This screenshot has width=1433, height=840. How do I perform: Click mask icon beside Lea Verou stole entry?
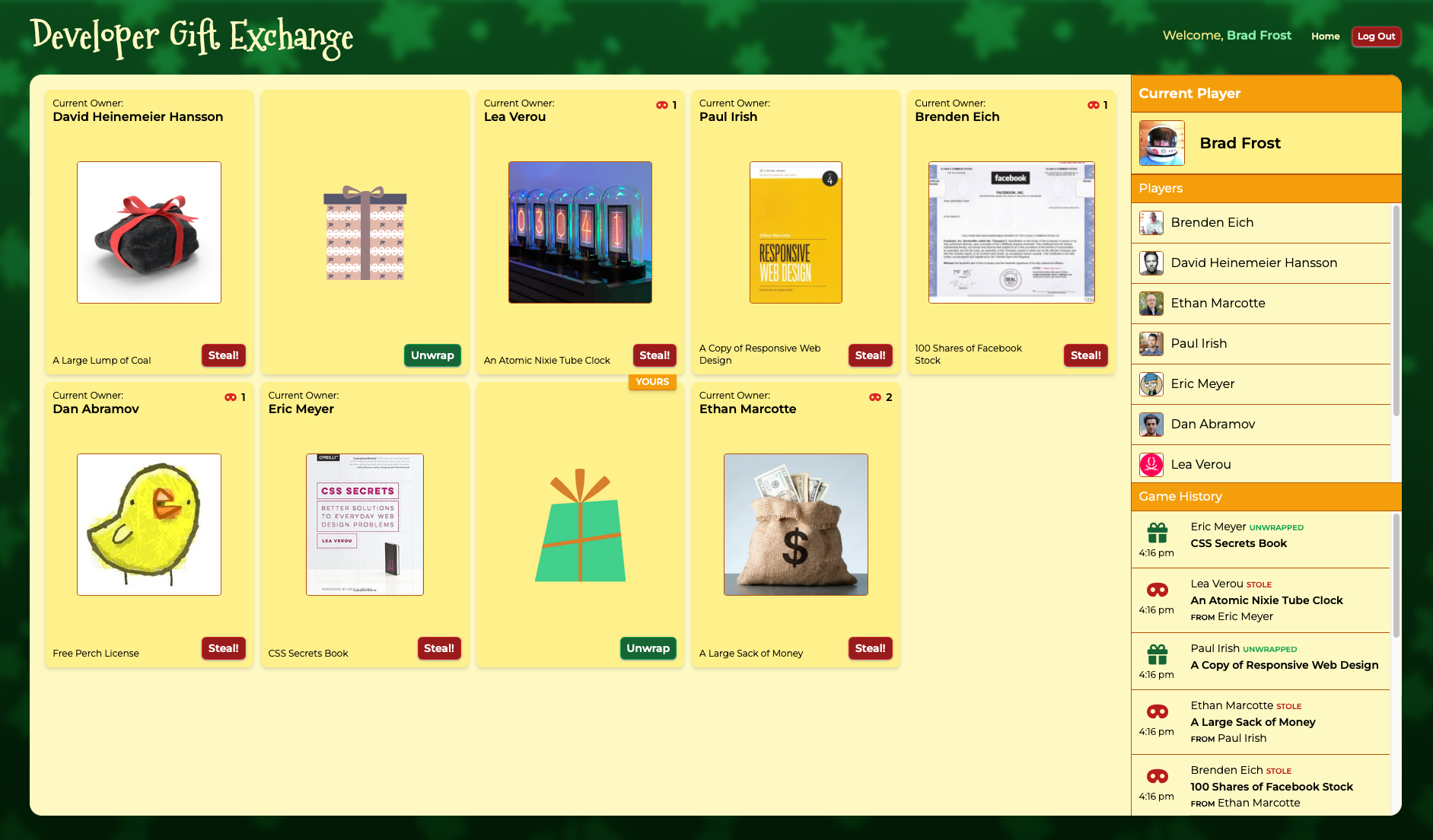1157,590
